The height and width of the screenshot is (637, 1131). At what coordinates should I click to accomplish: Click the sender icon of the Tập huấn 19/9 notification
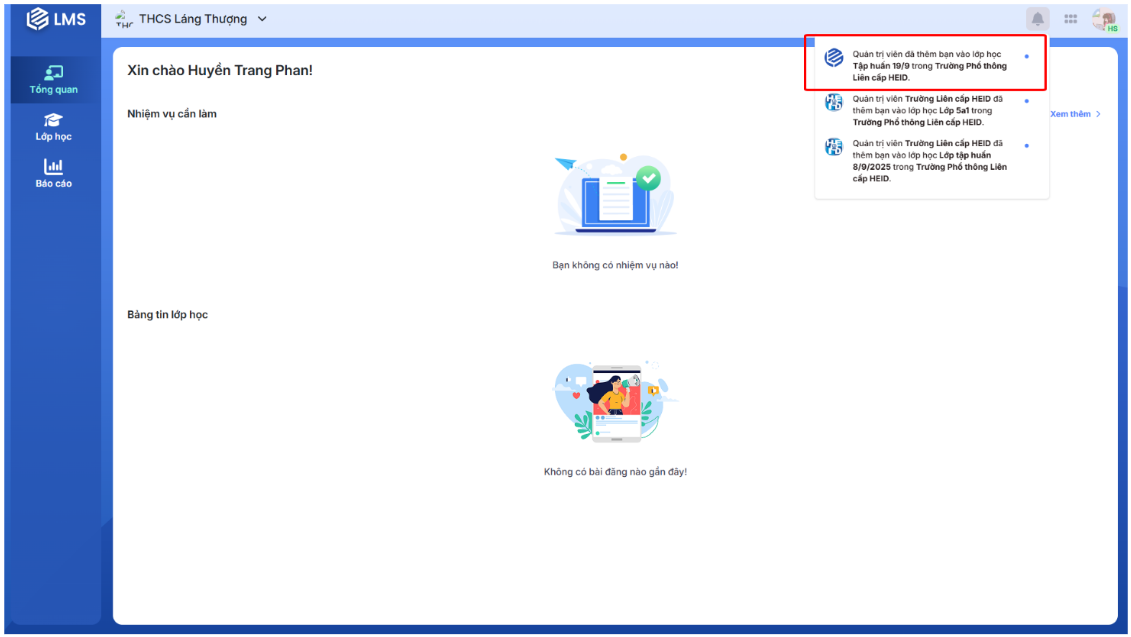pos(833,58)
